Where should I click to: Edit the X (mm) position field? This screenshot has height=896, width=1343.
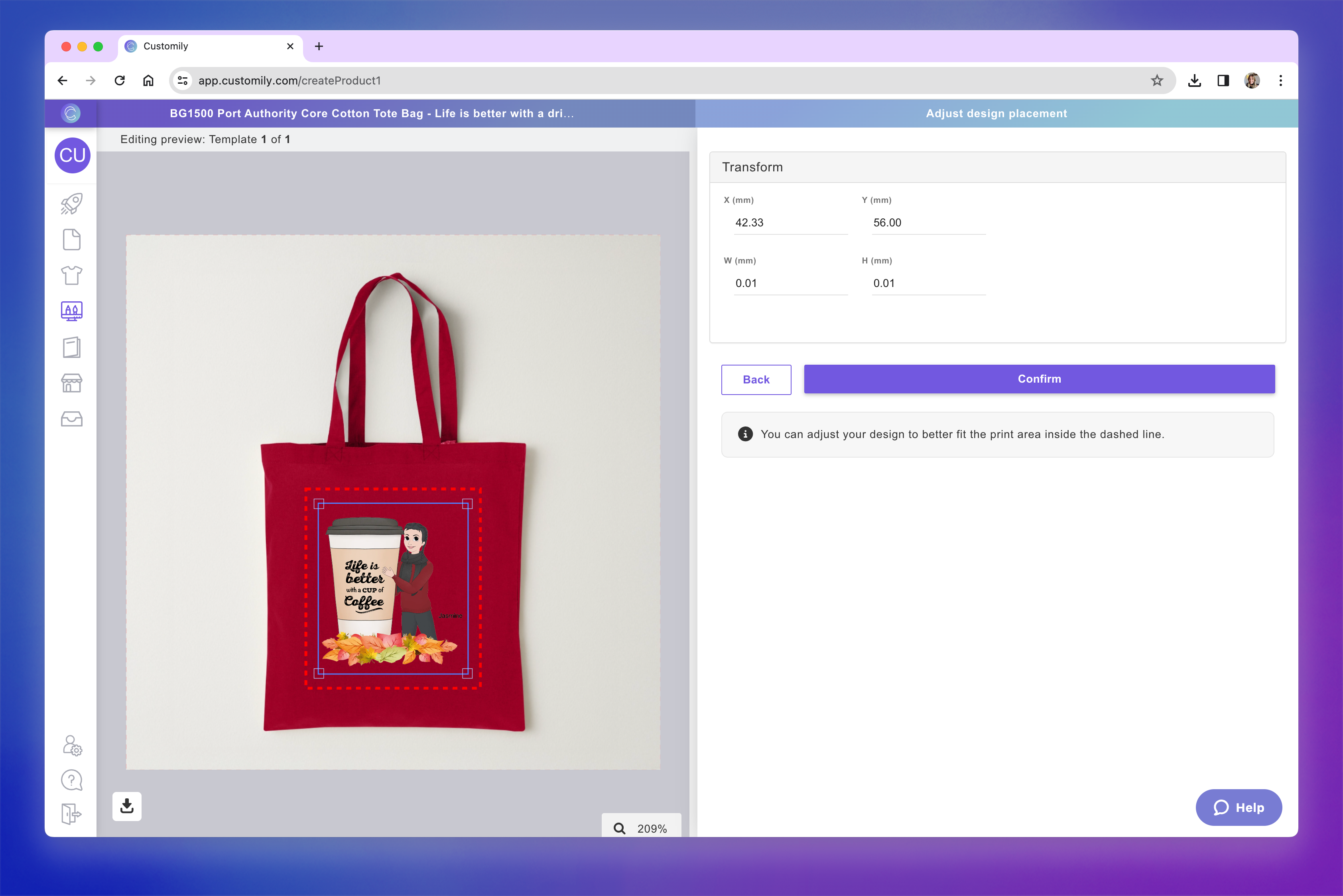click(790, 223)
